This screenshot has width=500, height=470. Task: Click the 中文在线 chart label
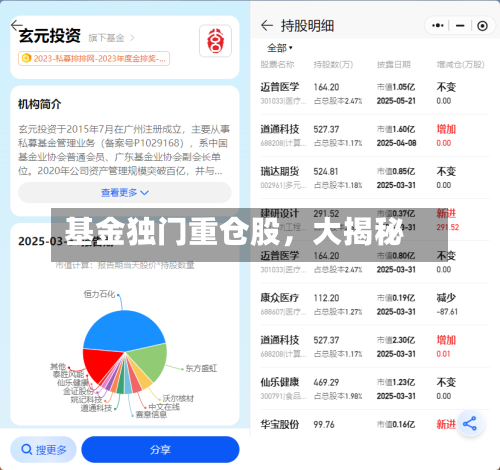coord(164,407)
